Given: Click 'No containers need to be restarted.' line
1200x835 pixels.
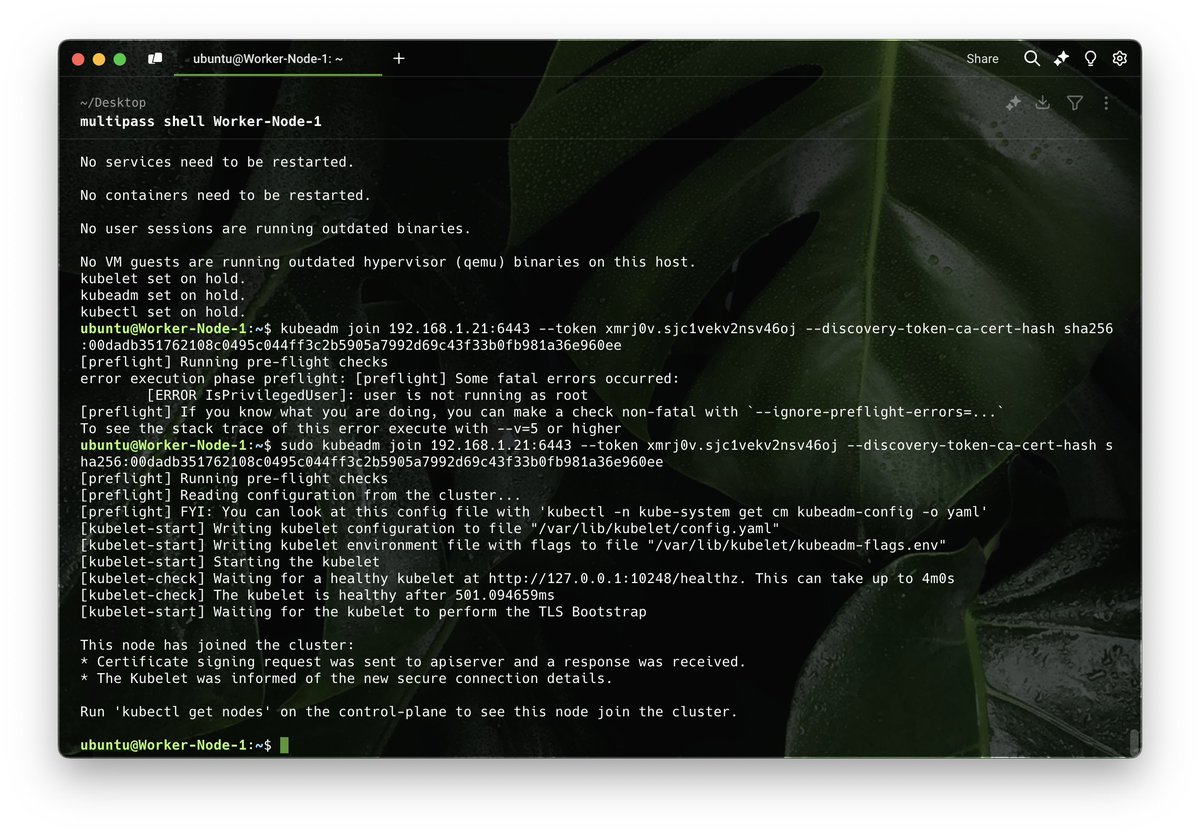Looking at the screenshot, I should click(x=226, y=195).
